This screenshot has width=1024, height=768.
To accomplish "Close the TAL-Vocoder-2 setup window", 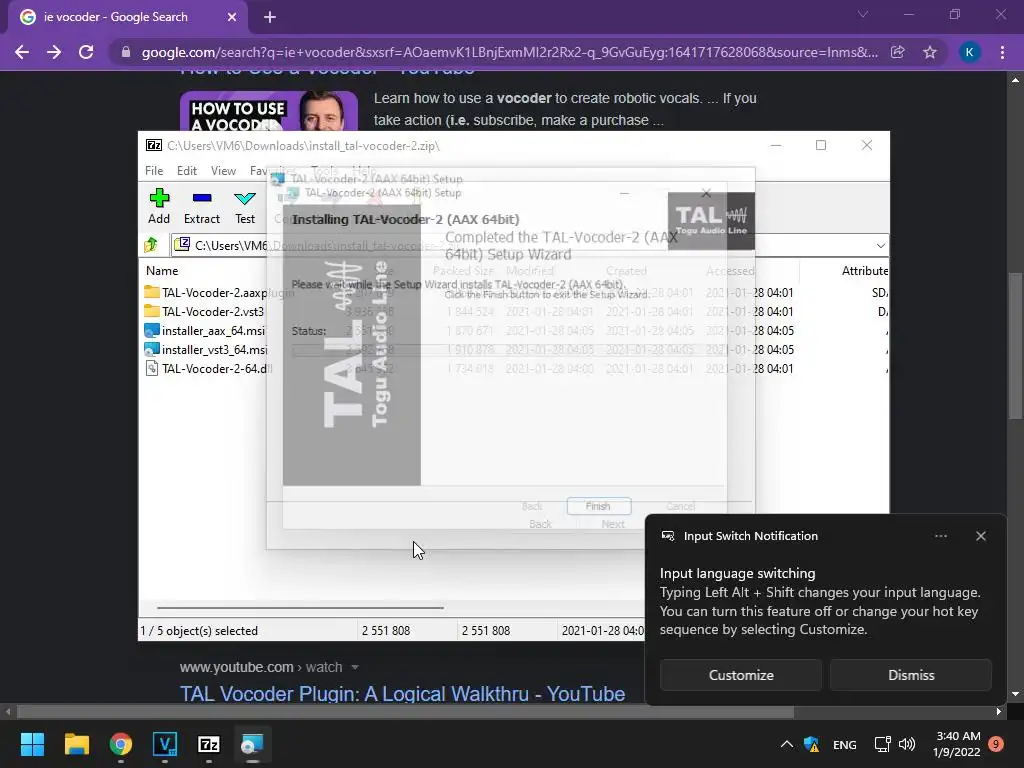I will click(706, 193).
